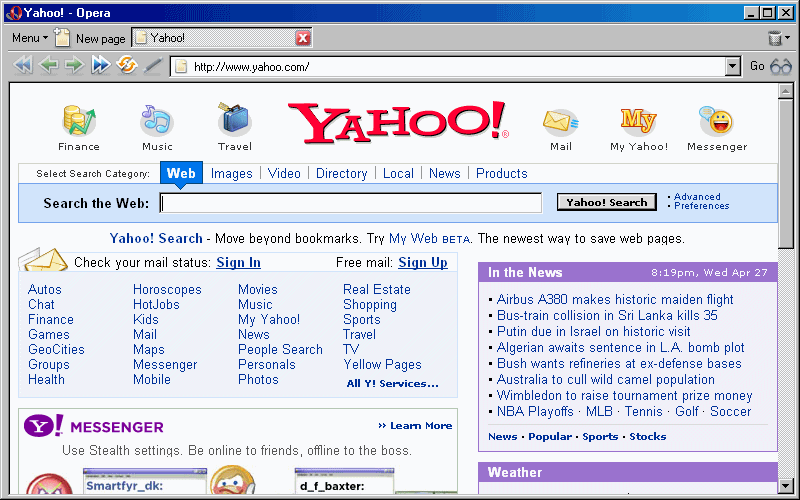800x500 pixels.
Task: Go forward with the green Forward arrow
Action: 74,65
